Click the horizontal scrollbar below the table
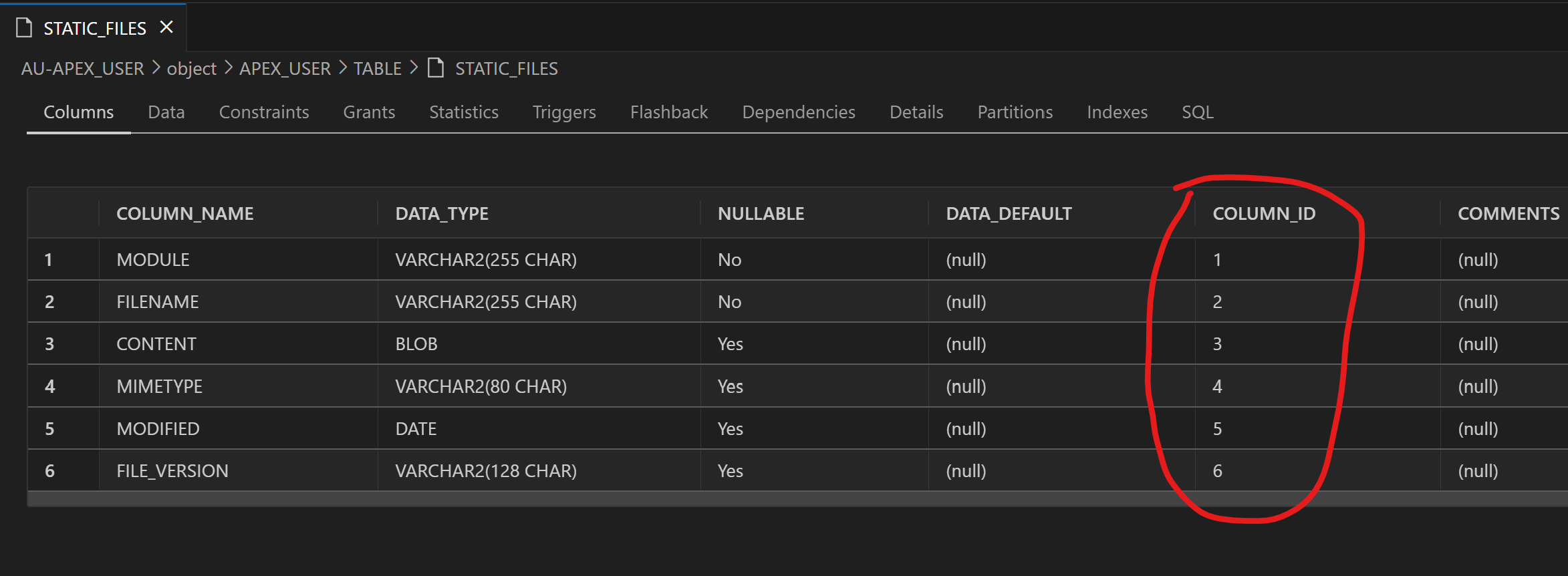The height and width of the screenshot is (576, 1568). click(x=797, y=498)
